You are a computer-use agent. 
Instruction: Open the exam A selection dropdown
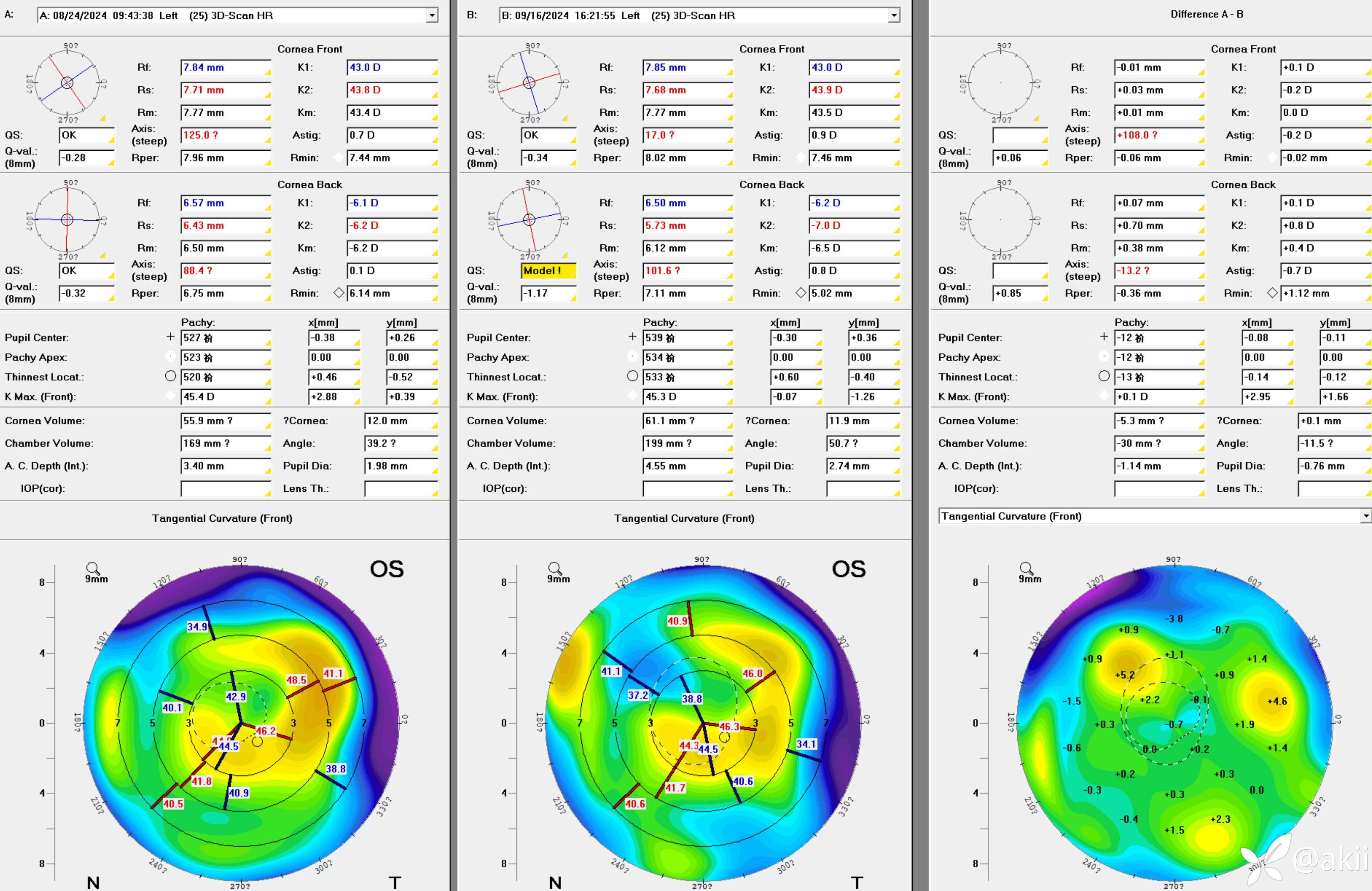click(x=432, y=15)
